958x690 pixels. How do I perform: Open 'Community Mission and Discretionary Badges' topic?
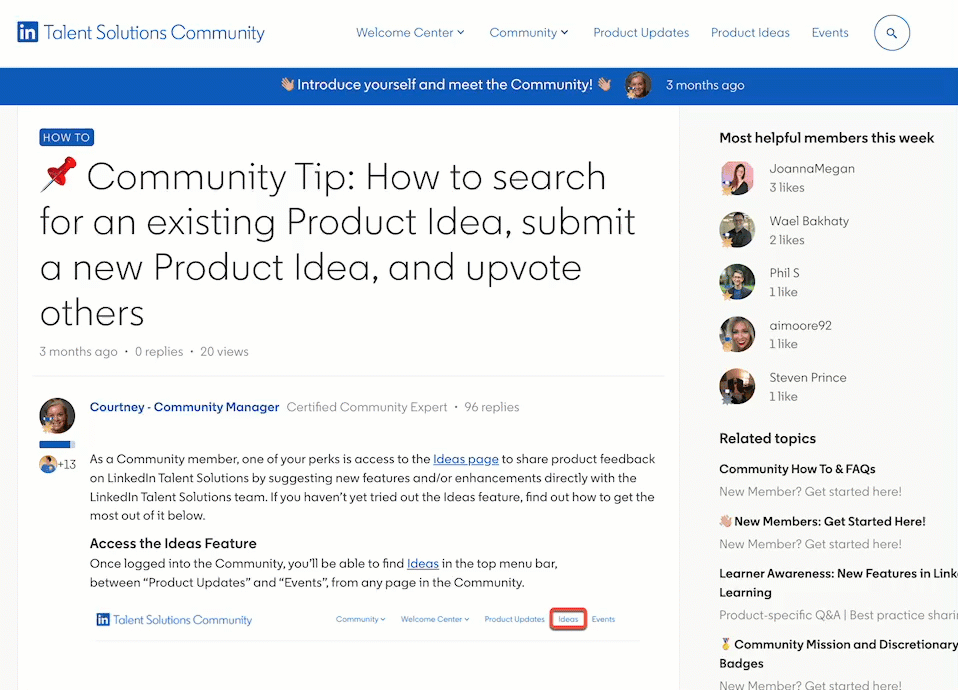point(838,653)
